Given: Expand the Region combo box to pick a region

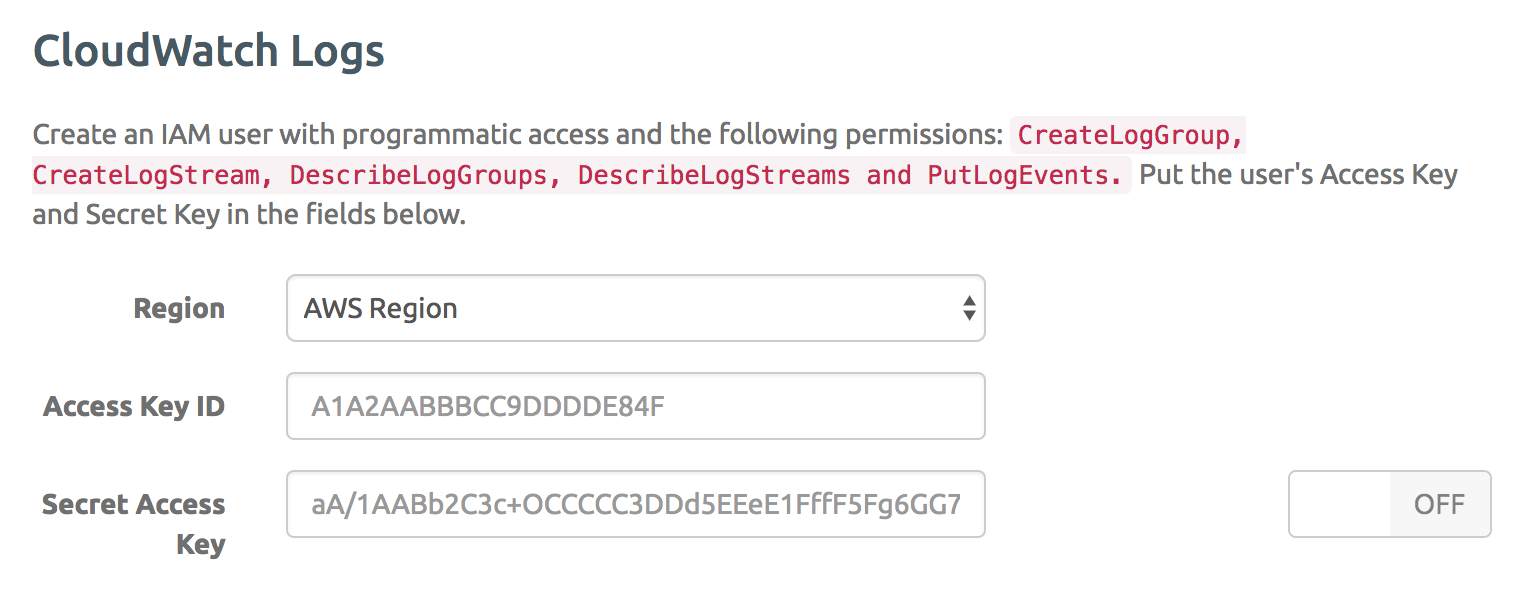Looking at the screenshot, I should tap(636, 308).
